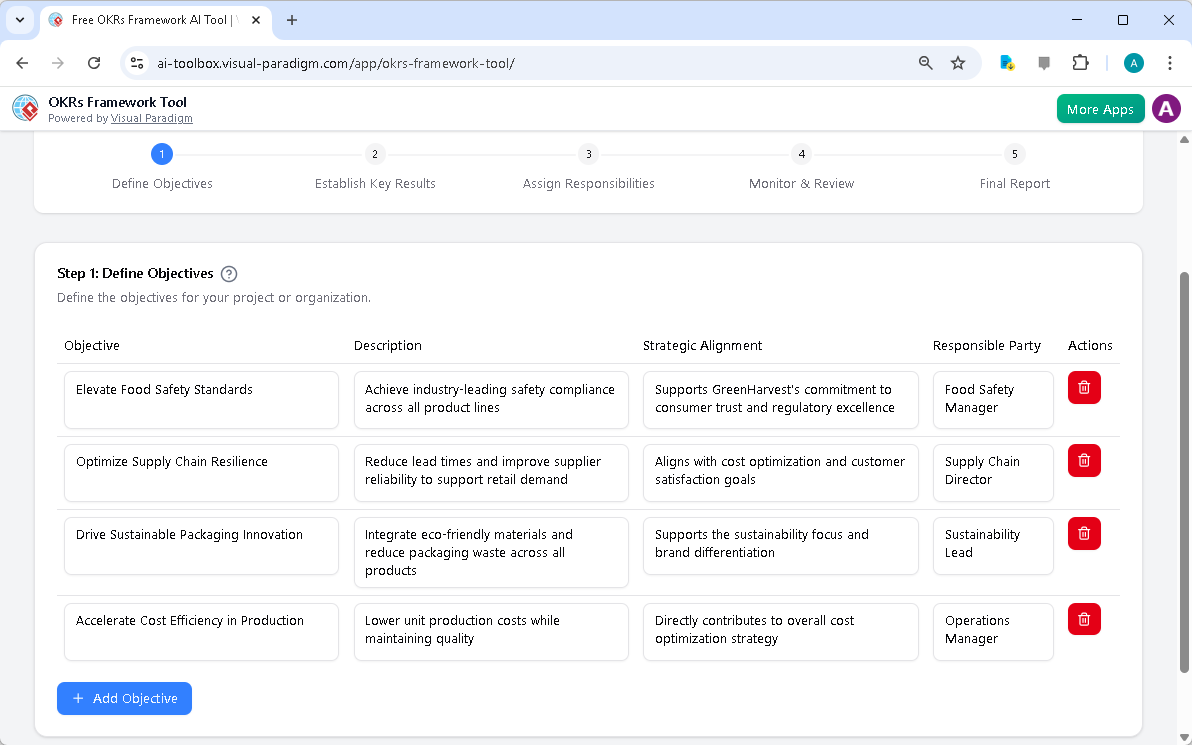This screenshot has width=1192, height=745.
Task: Open step 4 Monitor & Review
Action: tap(801, 154)
